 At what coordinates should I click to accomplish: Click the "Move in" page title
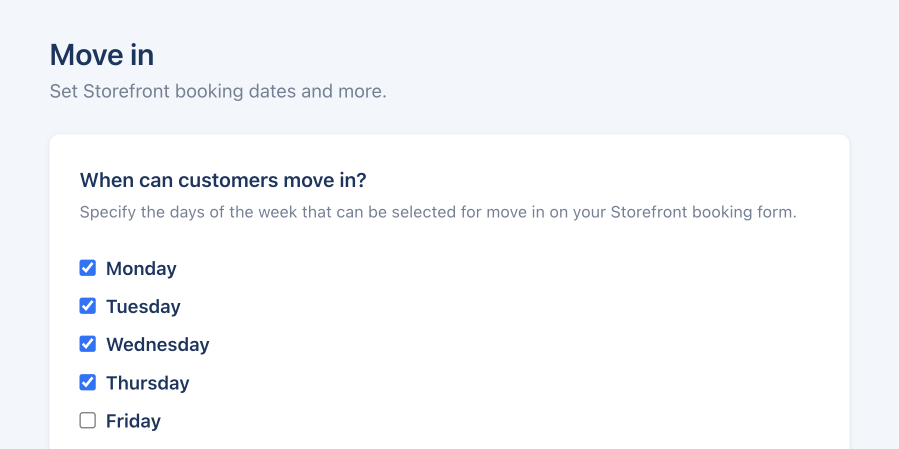tap(101, 55)
